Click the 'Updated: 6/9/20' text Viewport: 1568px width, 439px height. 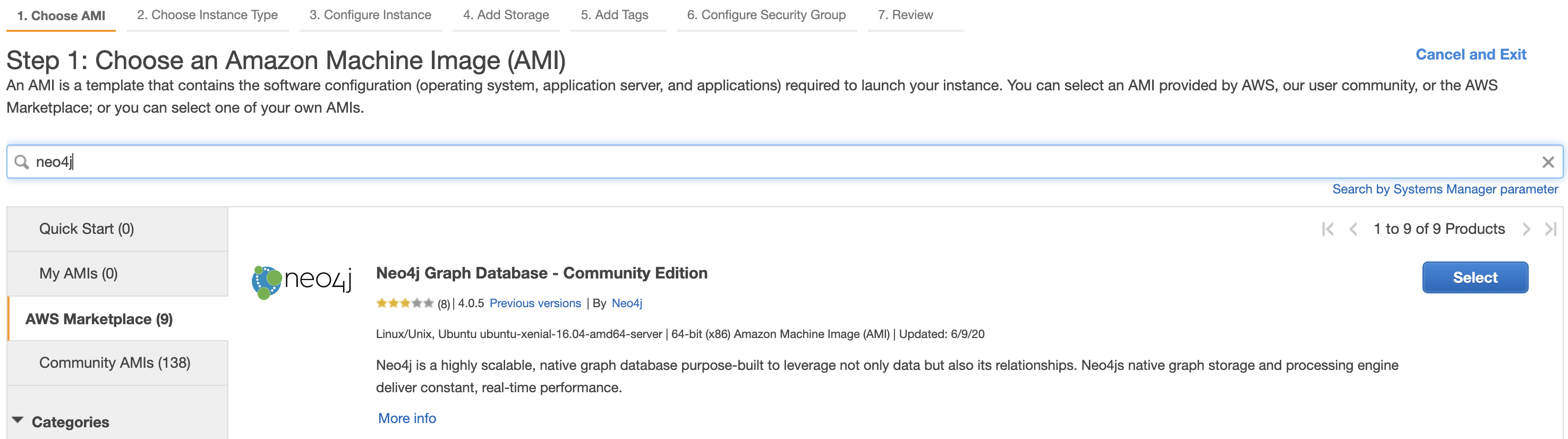point(942,334)
